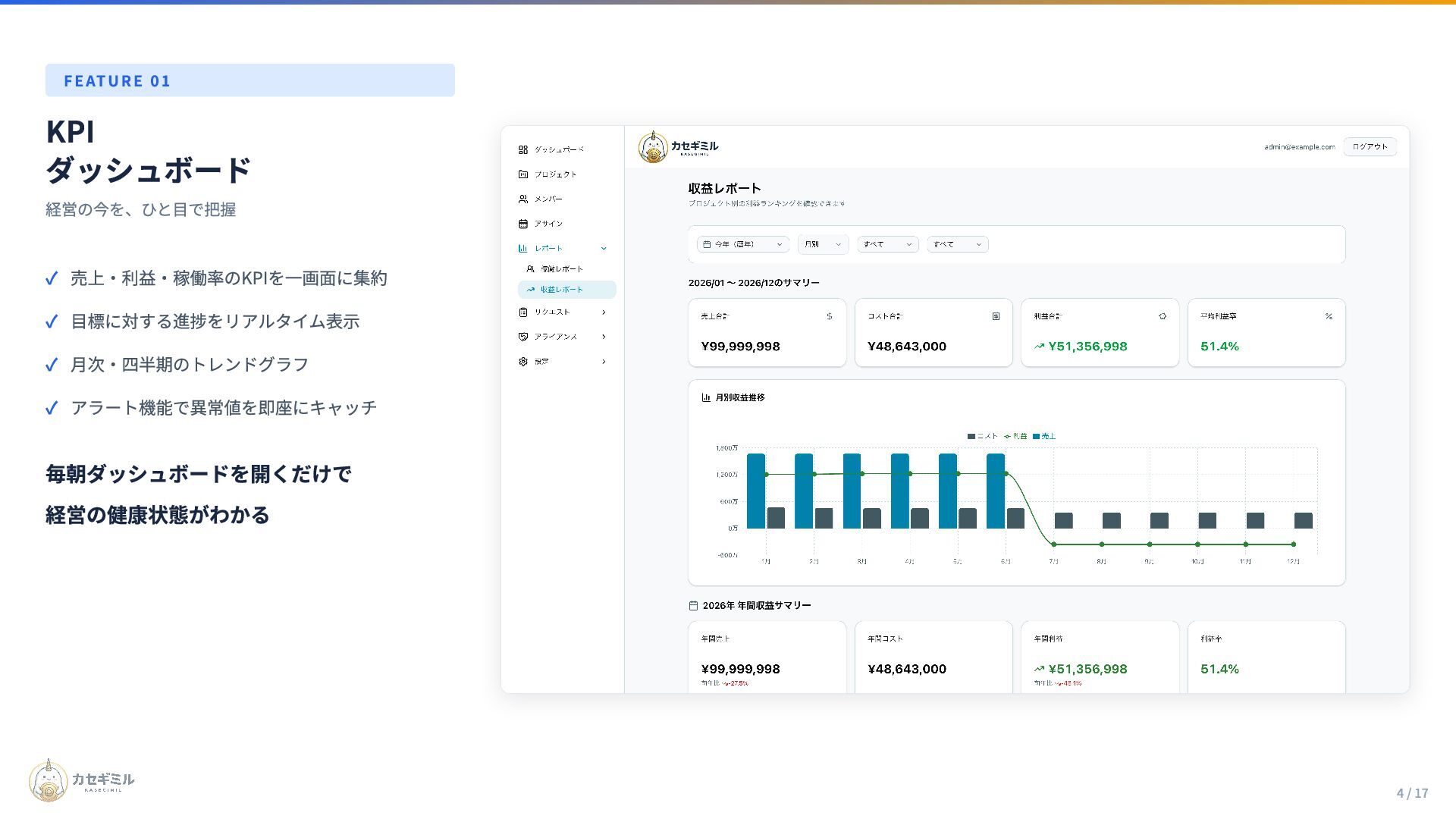Image resolution: width=1456 pixels, height=819 pixels.
Task: Toggle 売上 series in chart legend
Action: tap(1044, 436)
